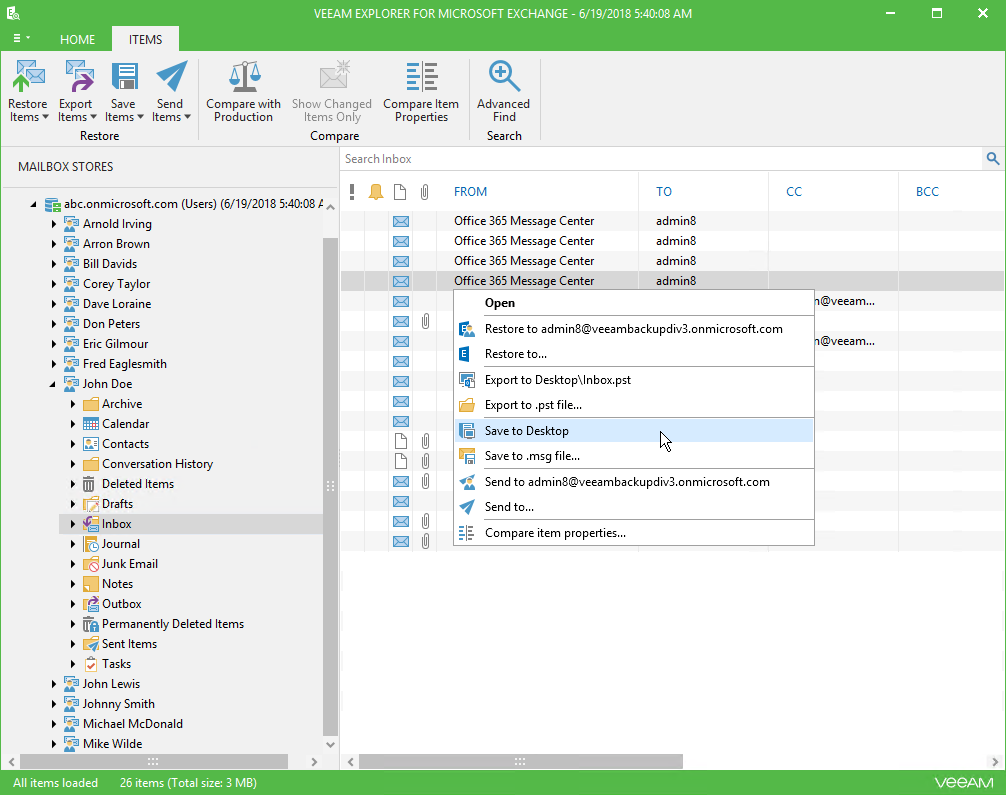Expand the Arnold Irving mailbox

pyautogui.click(x=54, y=224)
